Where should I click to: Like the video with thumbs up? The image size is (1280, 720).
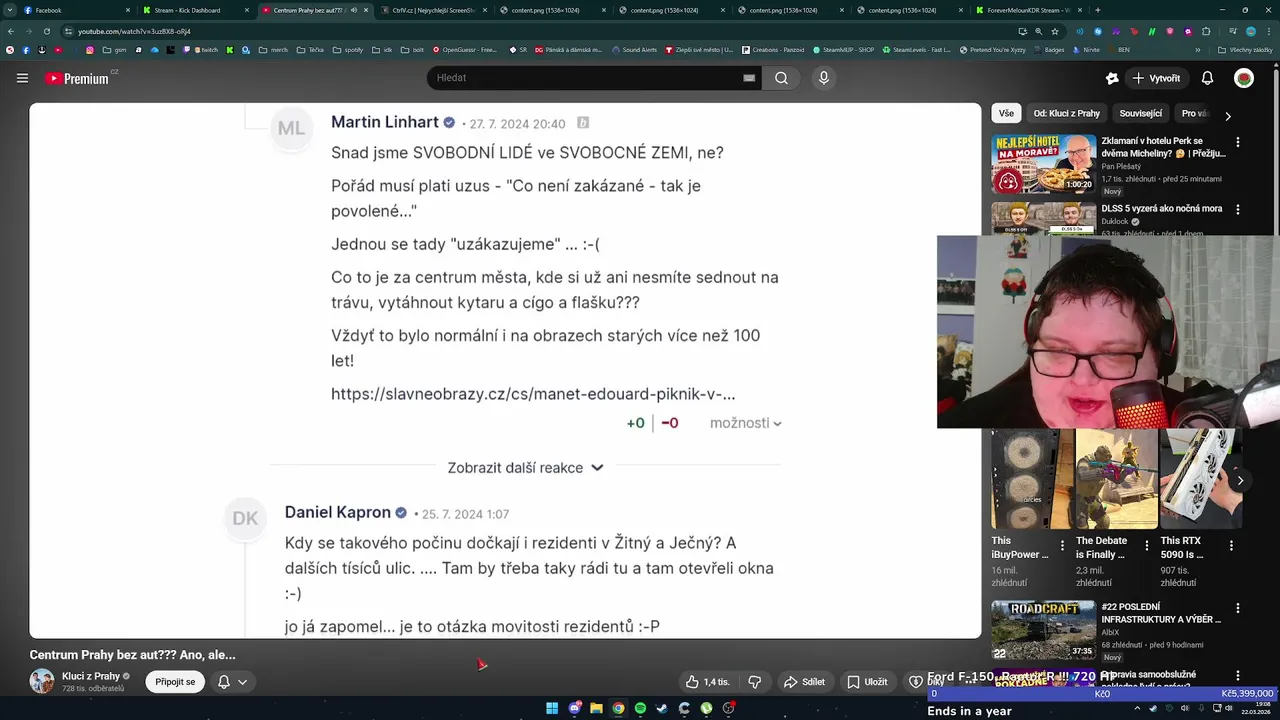(x=707, y=682)
